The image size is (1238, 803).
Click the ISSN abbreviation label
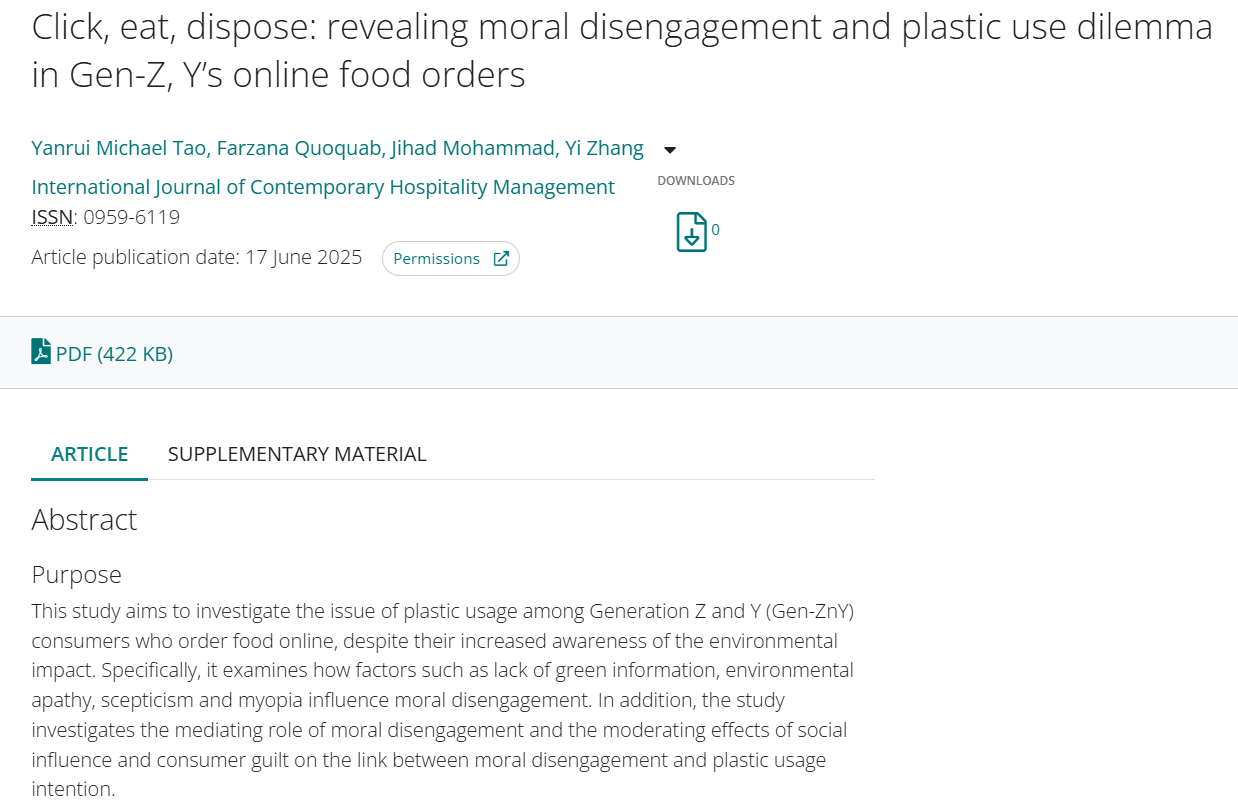tap(52, 217)
